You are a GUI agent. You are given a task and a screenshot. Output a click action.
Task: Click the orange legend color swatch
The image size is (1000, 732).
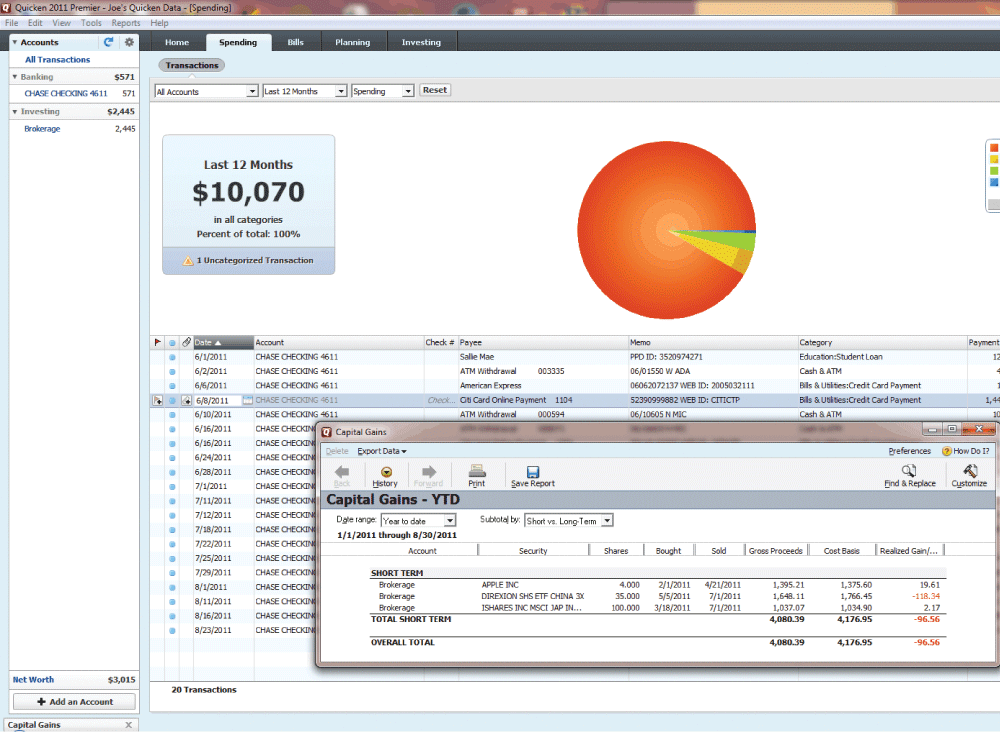coord(994,148)
